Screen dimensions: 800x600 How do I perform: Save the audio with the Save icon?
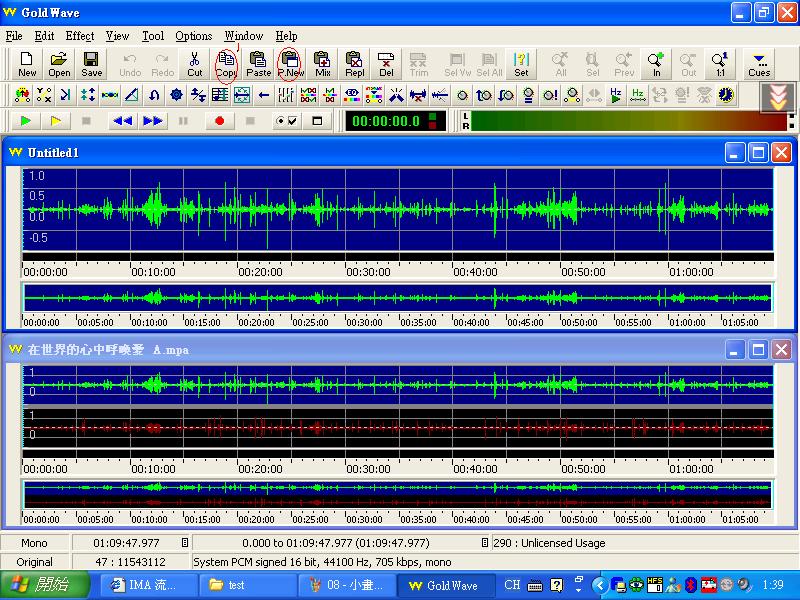tap(91, 64)
